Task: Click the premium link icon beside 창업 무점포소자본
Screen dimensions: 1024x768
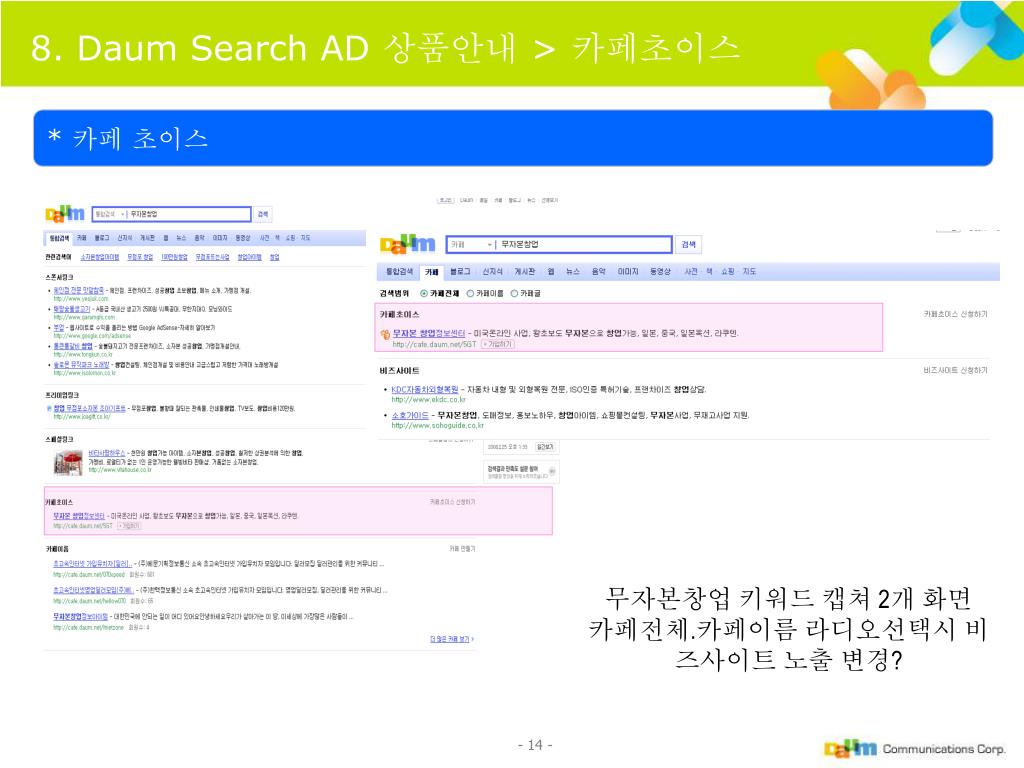Action: coord(49,408)
